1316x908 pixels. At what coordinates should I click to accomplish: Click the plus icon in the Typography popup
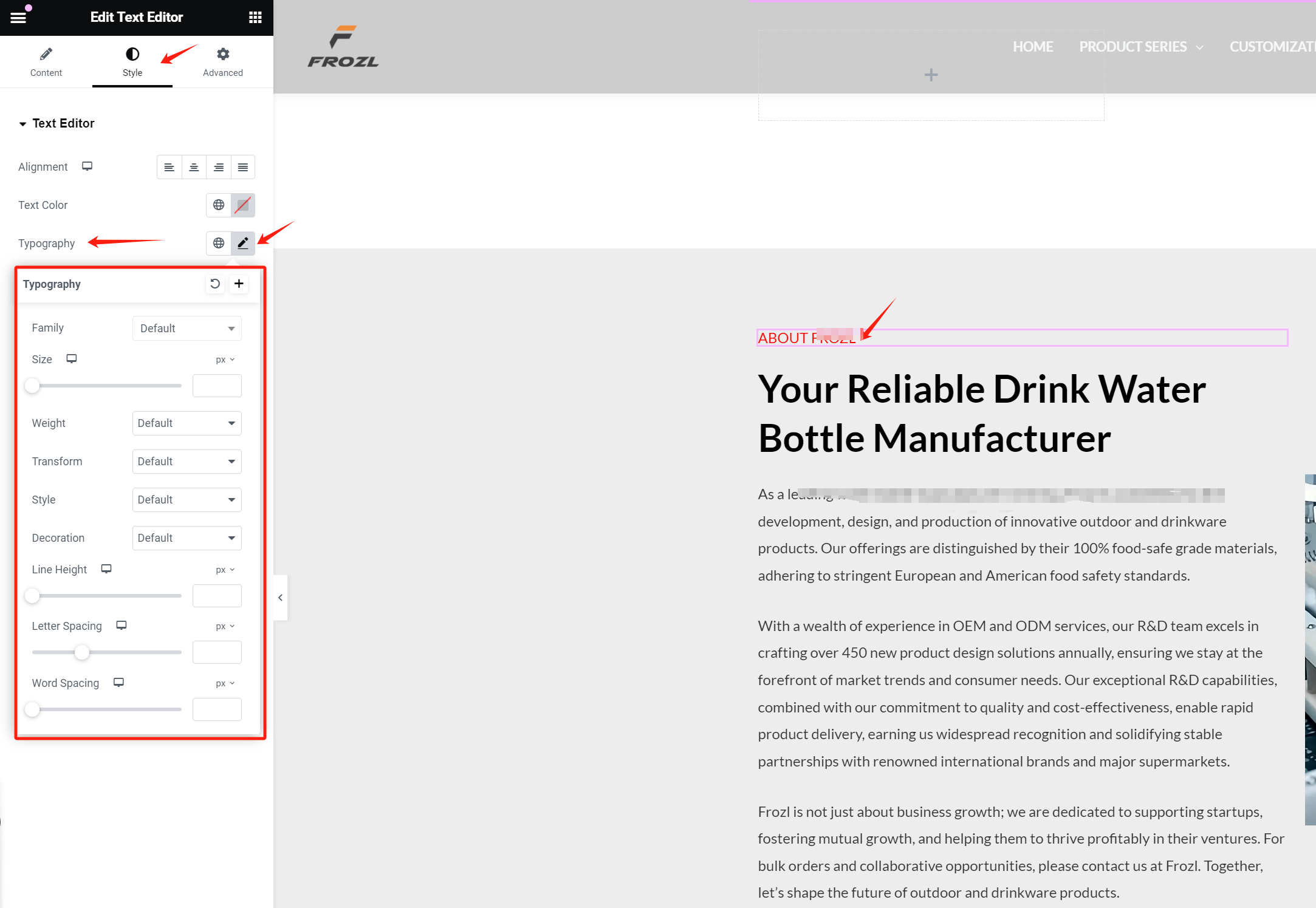point(239,284)
